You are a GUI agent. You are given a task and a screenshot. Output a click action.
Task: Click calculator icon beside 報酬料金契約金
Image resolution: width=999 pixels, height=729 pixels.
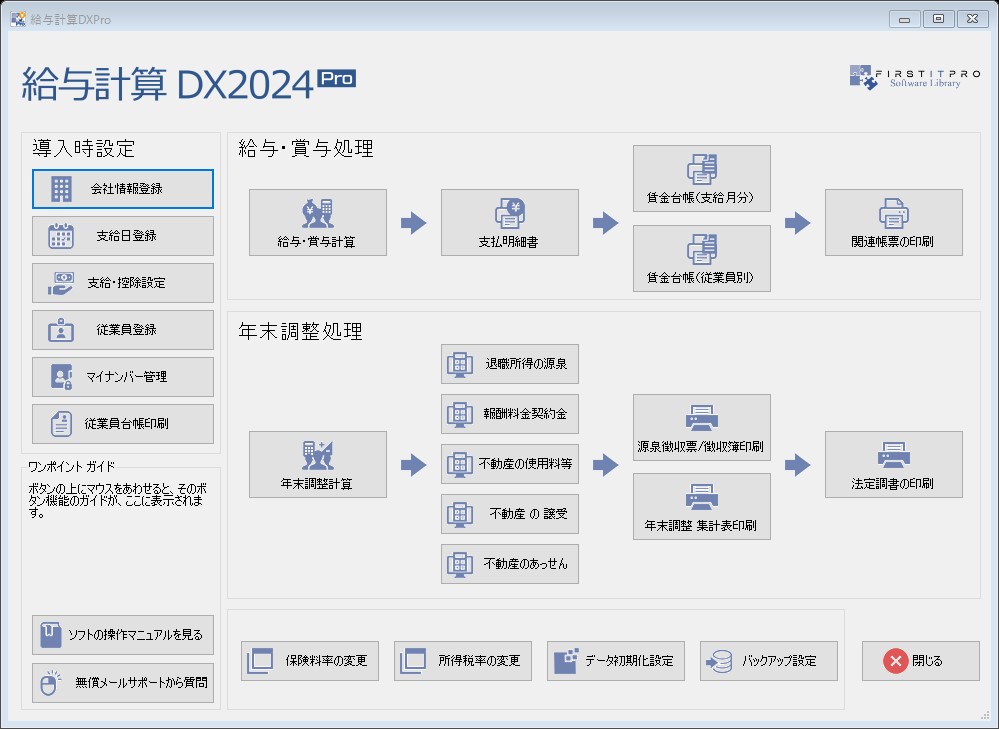(459, 414)
